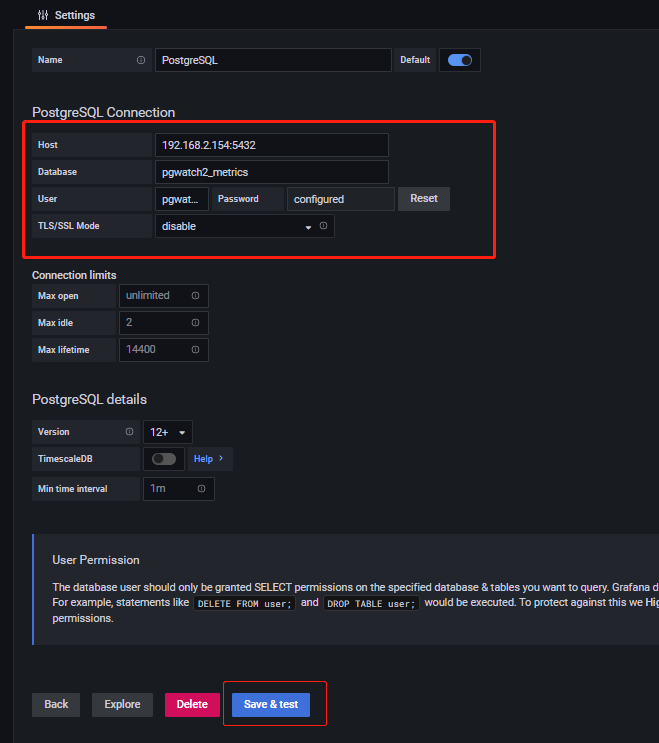Click Save & test button
The height and width of the screenshot is (743, 659).
(271, 705)
